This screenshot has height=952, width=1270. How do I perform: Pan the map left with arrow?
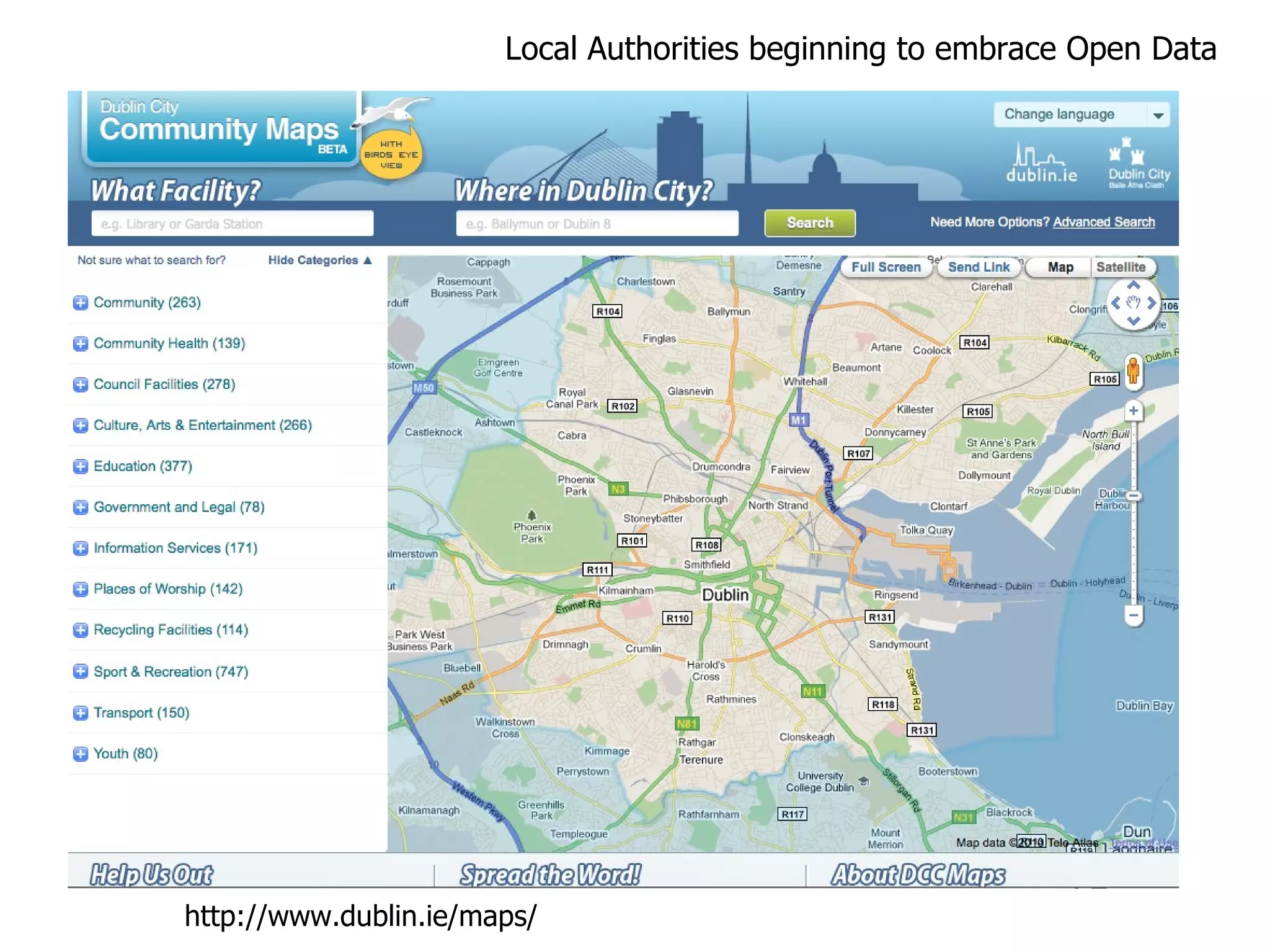[x=1116, y=303]
